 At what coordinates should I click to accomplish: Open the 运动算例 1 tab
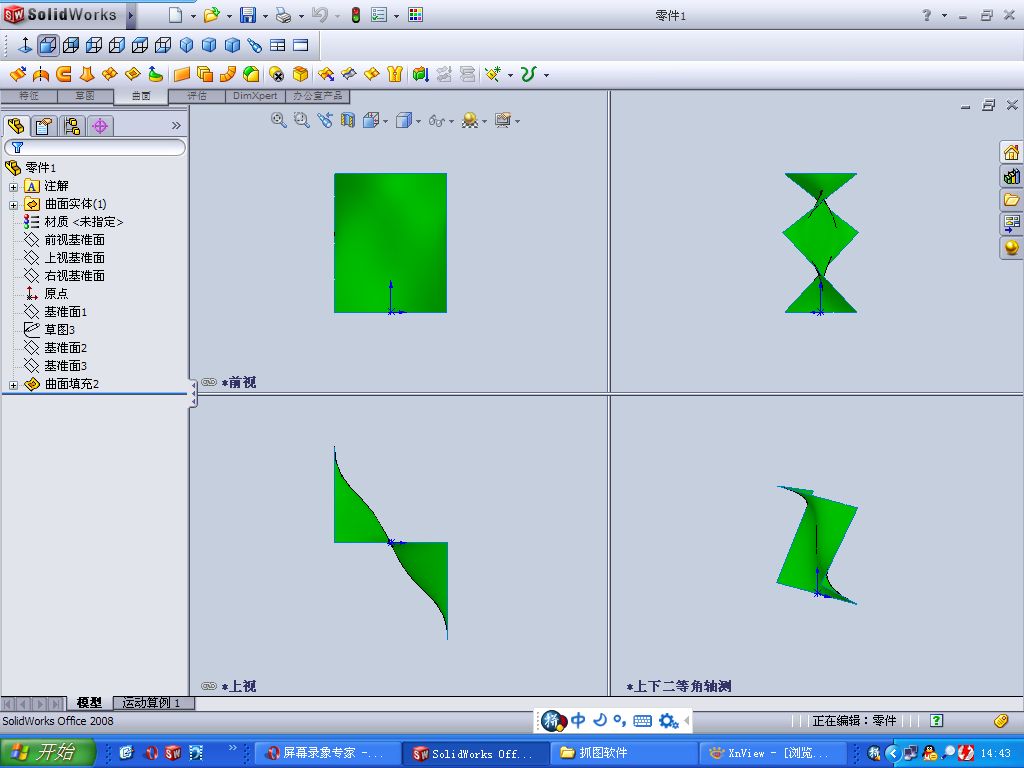point(151,703)
